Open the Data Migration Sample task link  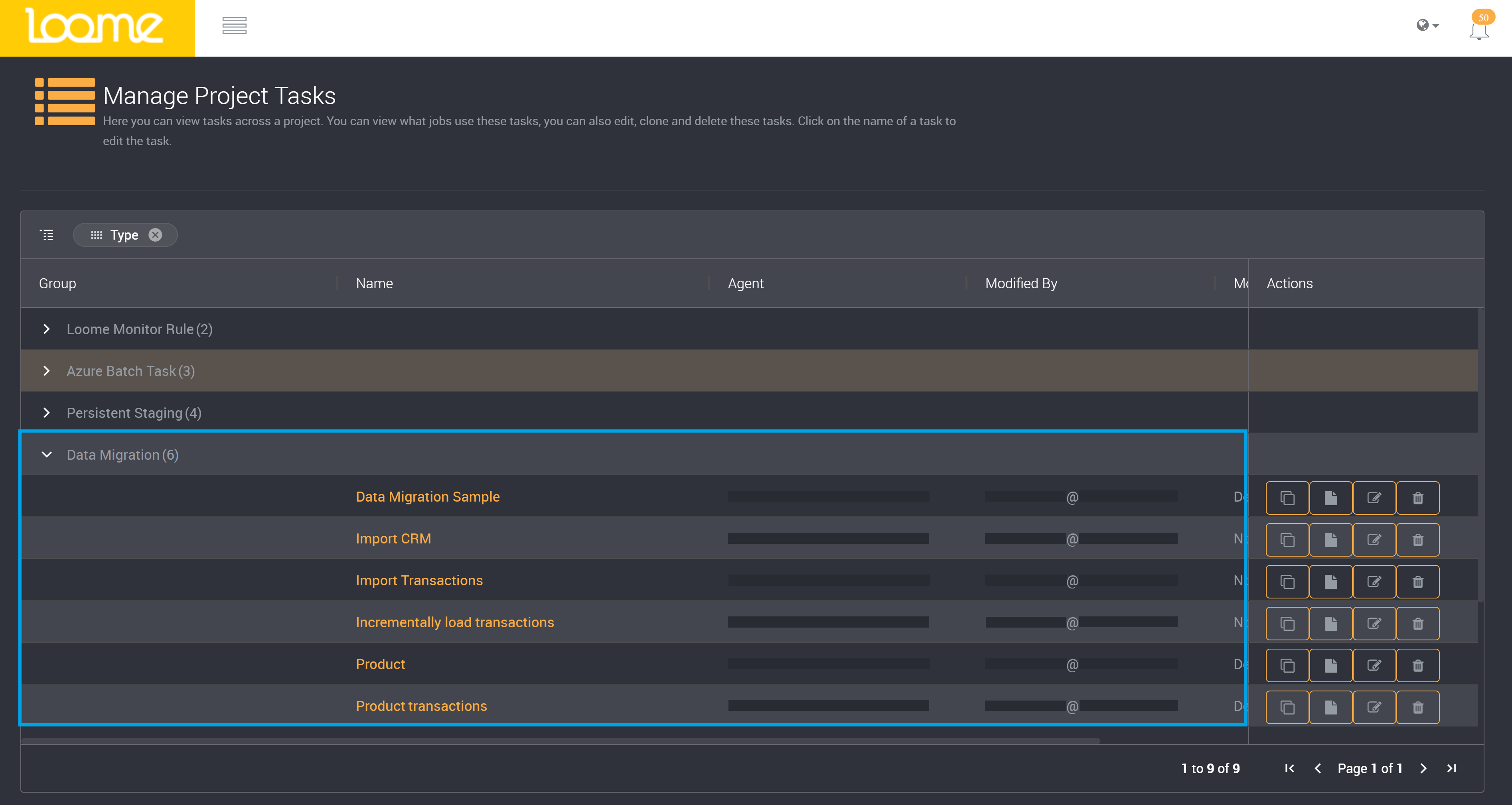pos(427,497)
